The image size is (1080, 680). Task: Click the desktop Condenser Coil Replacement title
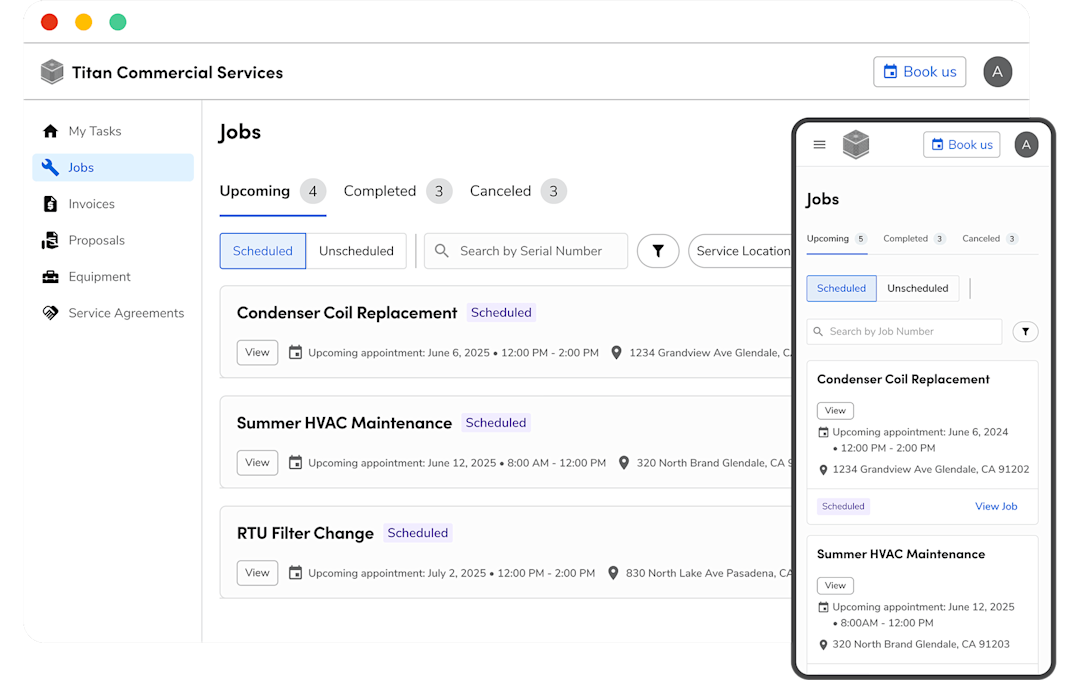tap(346, 313)
